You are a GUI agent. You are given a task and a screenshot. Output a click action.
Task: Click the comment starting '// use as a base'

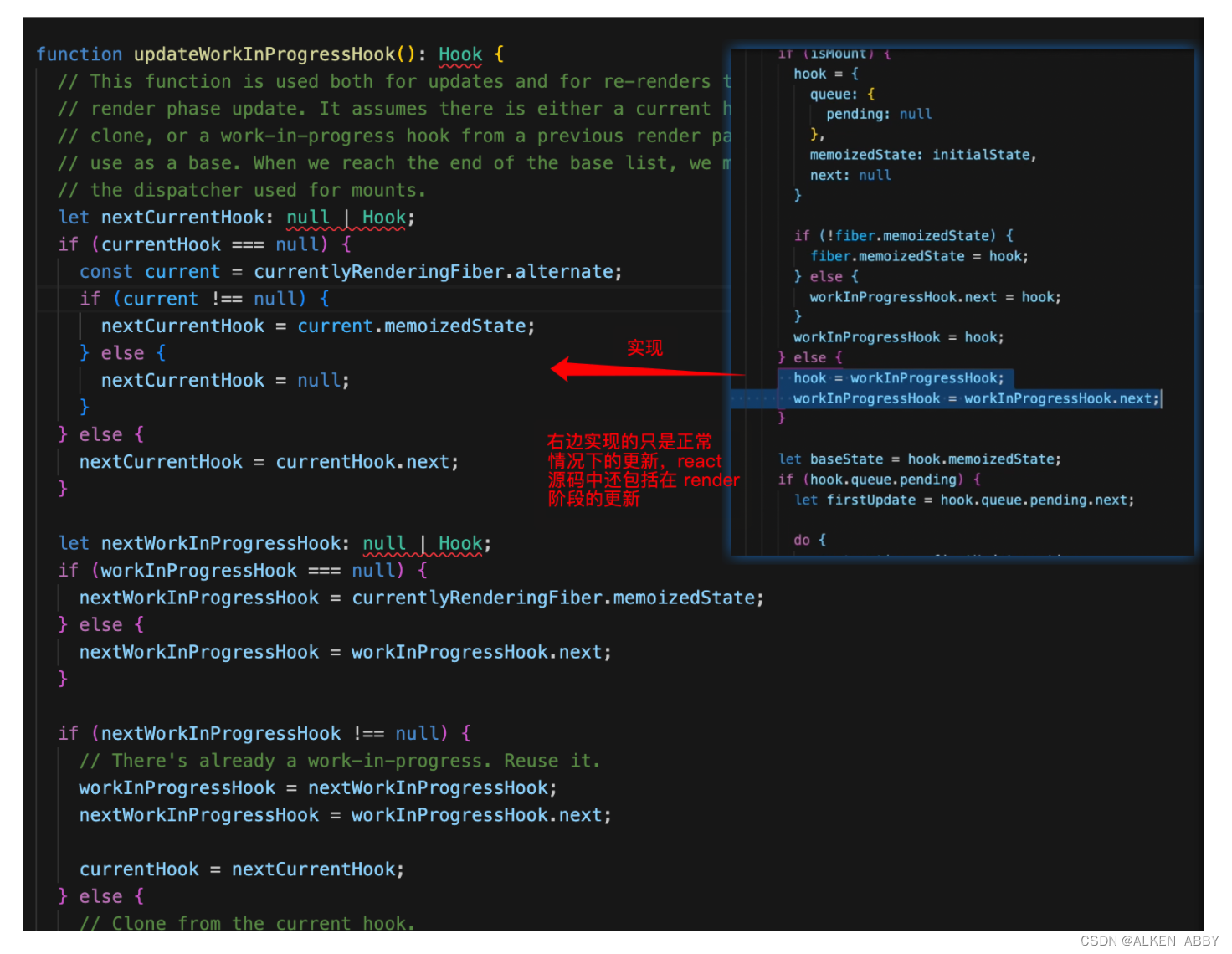click(394, 163)
